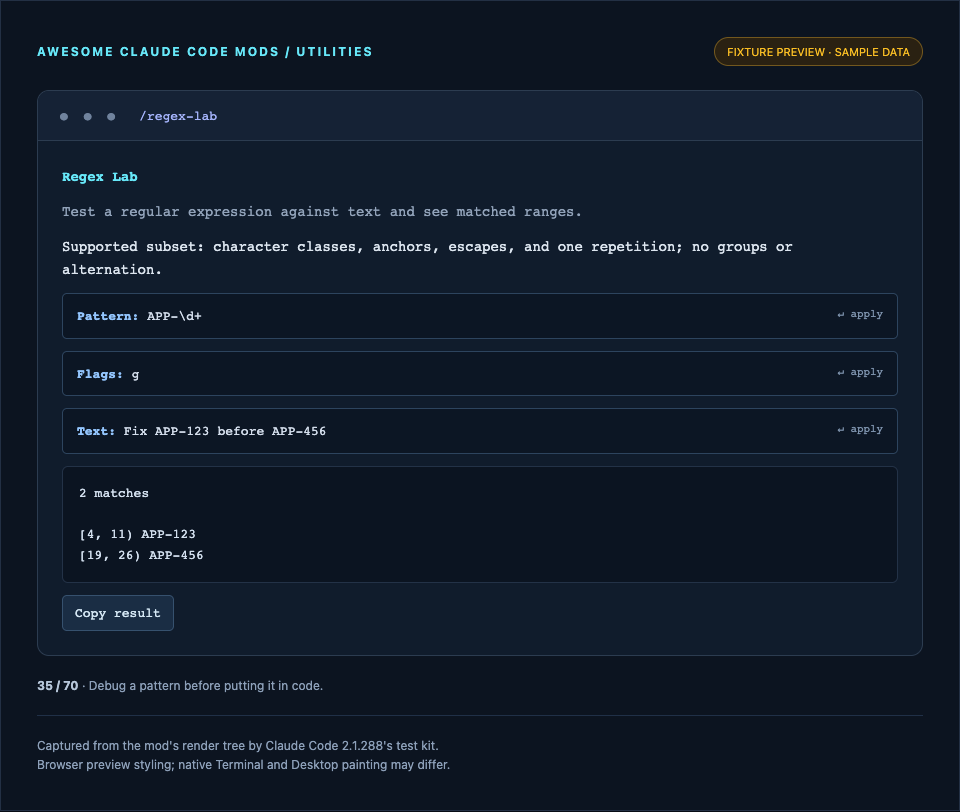Apply the Text field value
The width and height of the screenshot is (960, 812).
[x=860, y=429]
